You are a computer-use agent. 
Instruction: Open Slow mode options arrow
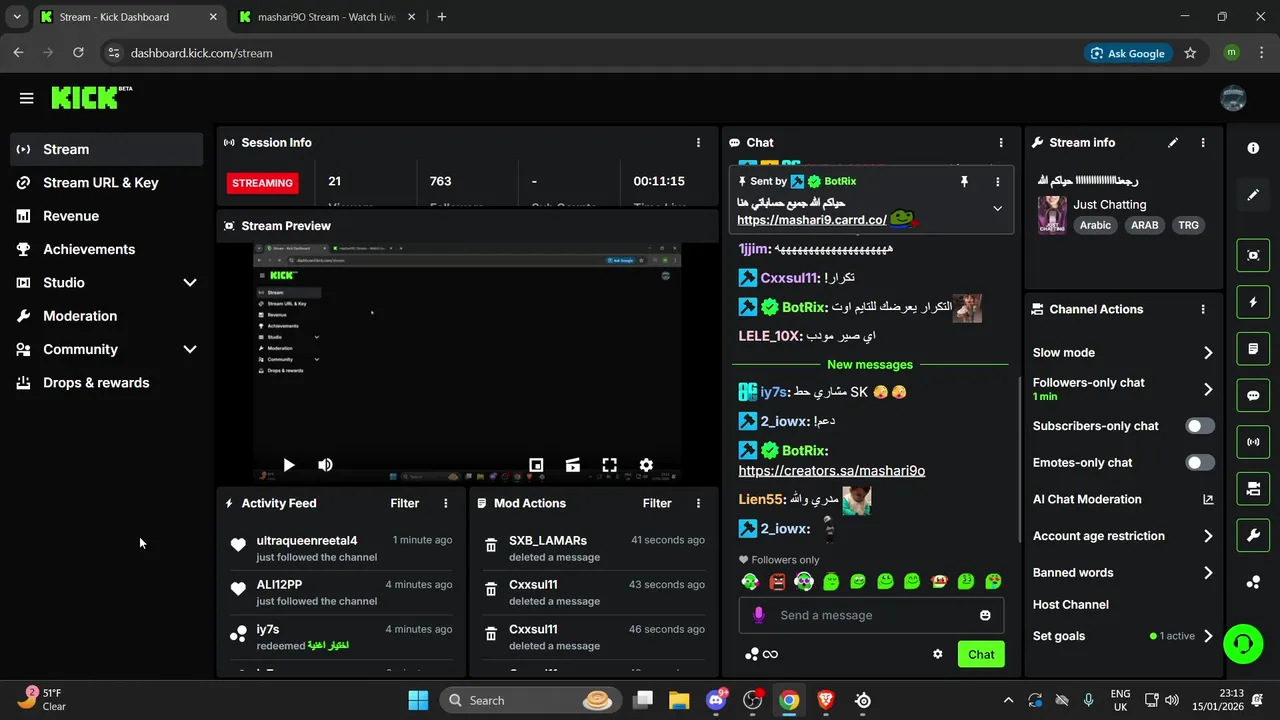(x=1208, y=352)
